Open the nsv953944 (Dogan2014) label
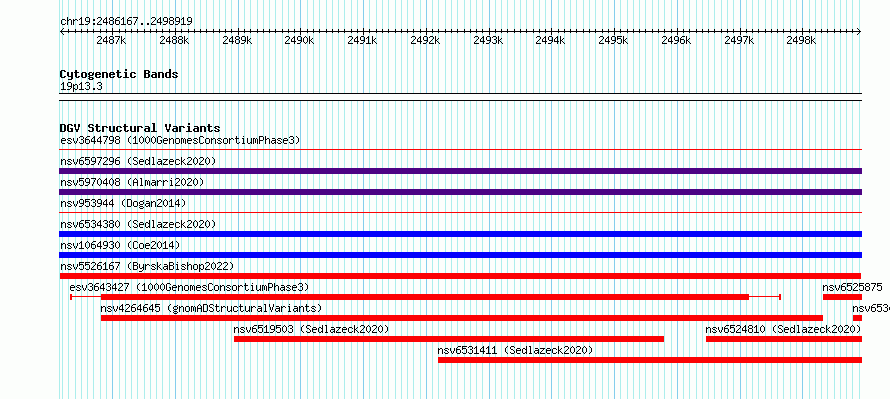The image size is (890, 399). click(123, 203)
